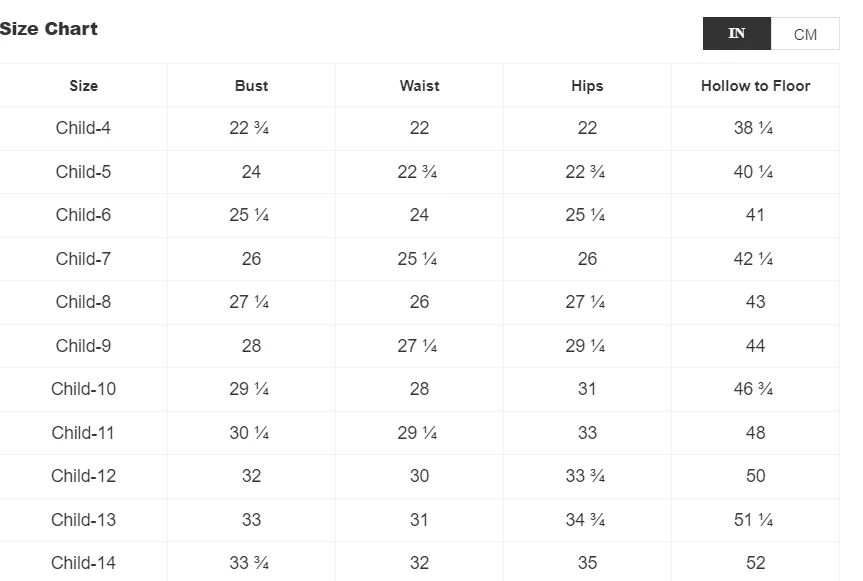
Task: Click the Hollow to Floor header
Action: pos(756,86)
